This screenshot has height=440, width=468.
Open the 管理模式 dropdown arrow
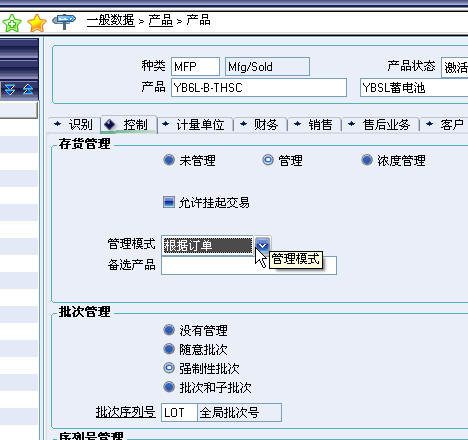263,246
